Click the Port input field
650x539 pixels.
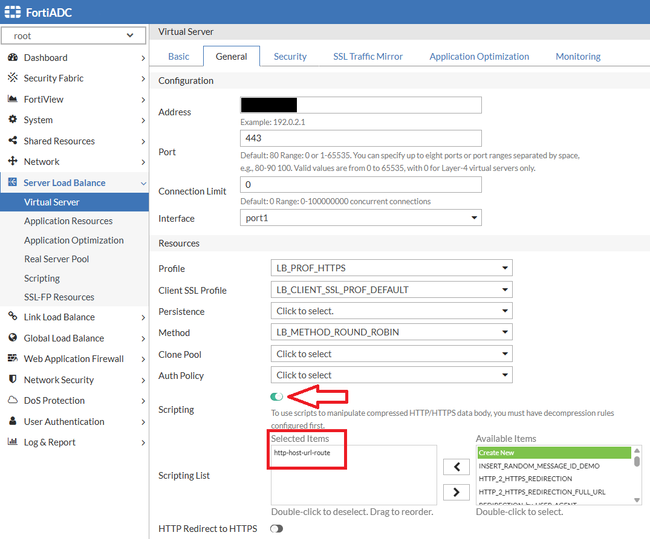(x=361, y=139)
